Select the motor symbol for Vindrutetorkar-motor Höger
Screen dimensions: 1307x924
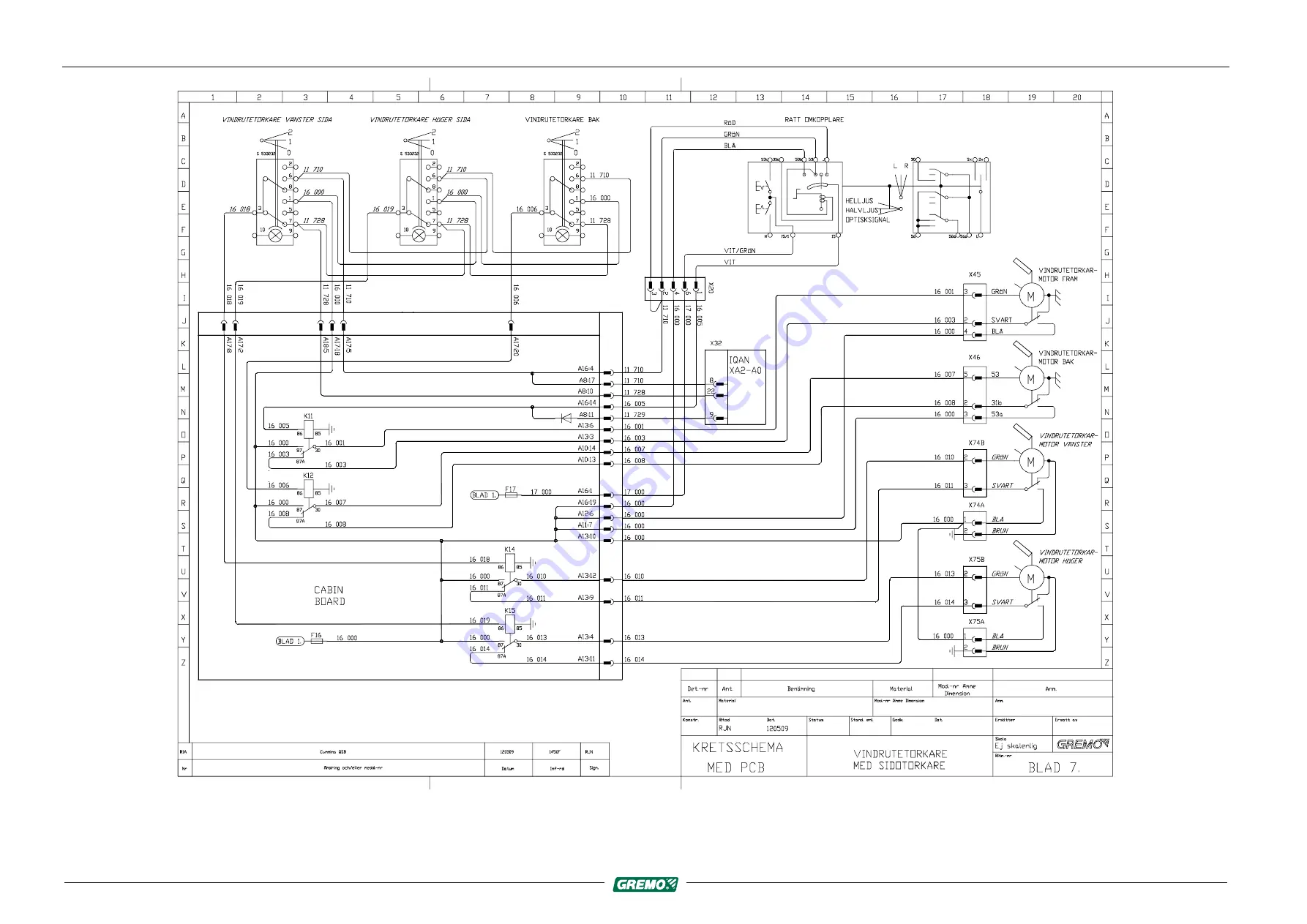click(x=1031, y=578)
